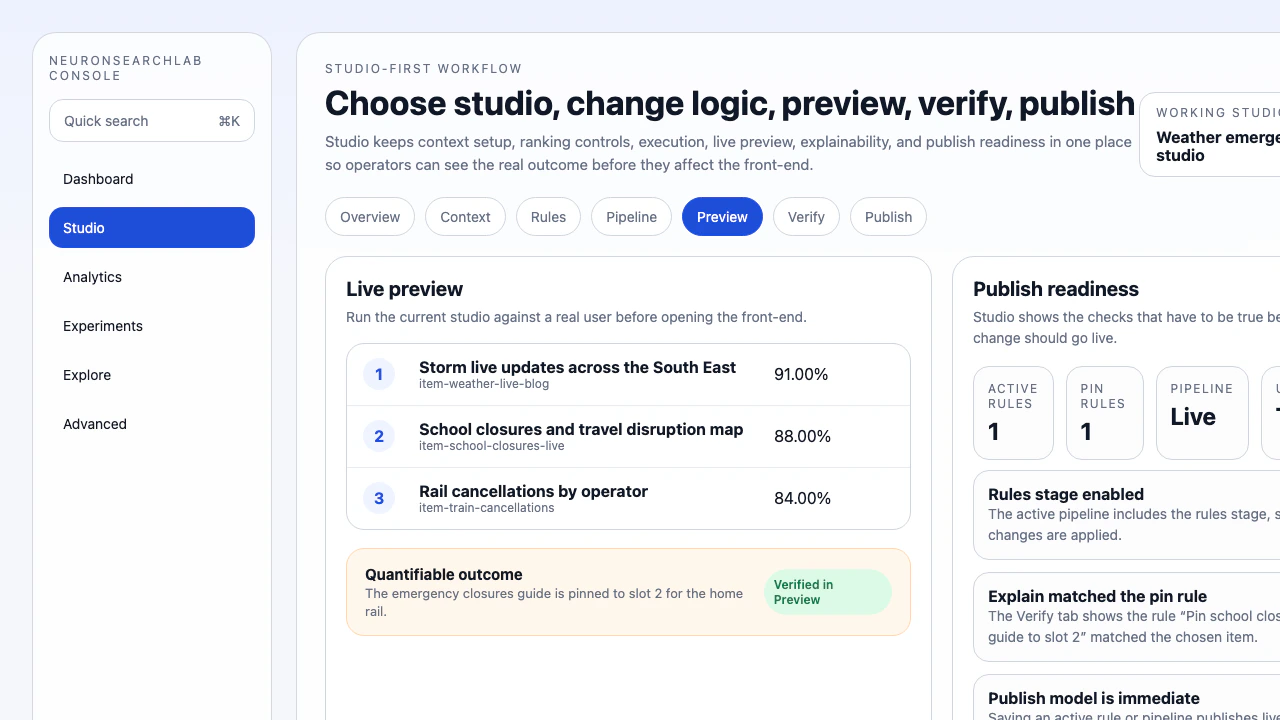Switch to the Verify tab

[806, 216]
